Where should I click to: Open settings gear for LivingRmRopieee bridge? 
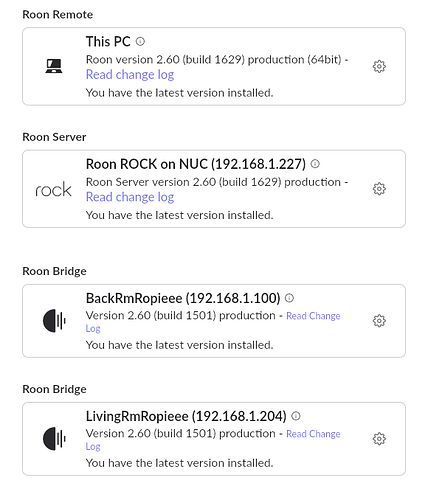click(x=379, y=439)
